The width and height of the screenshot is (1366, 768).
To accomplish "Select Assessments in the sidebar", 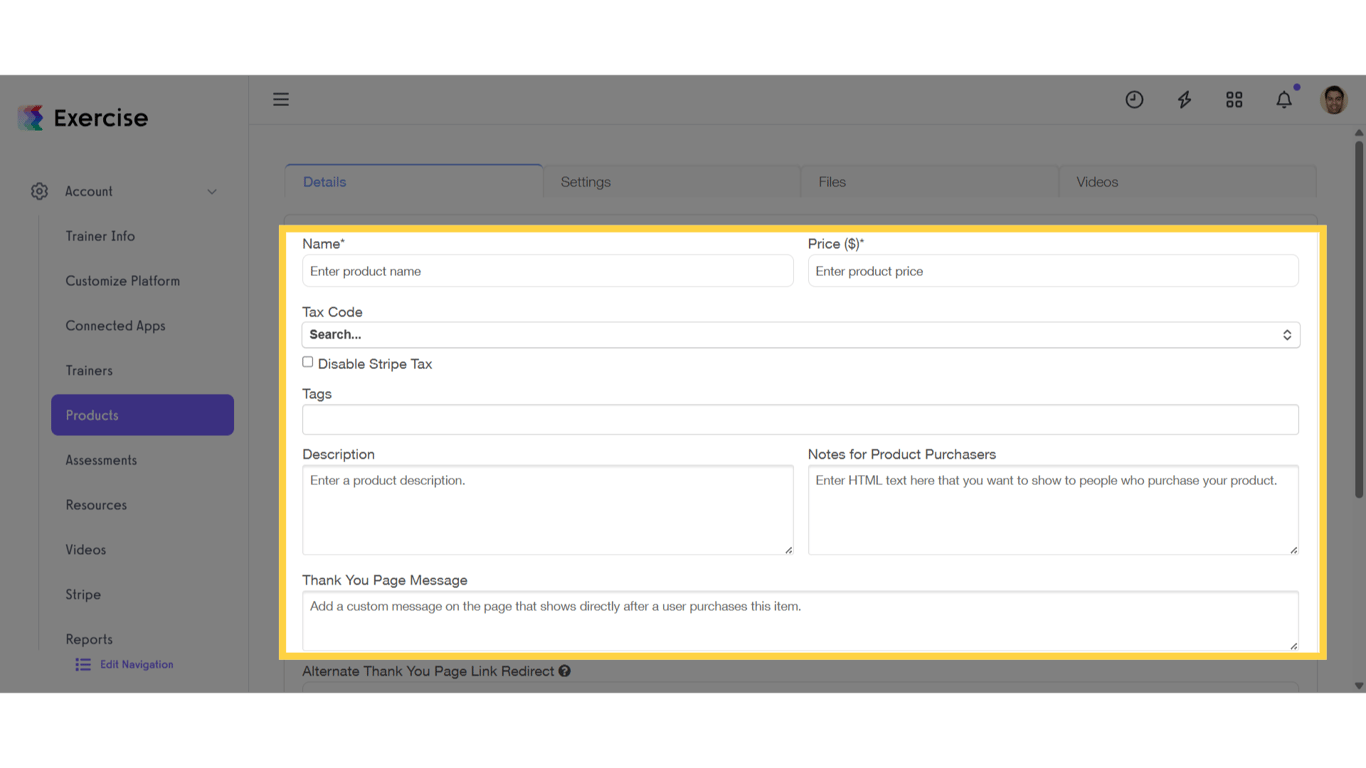I will click(x=101, y=460).
